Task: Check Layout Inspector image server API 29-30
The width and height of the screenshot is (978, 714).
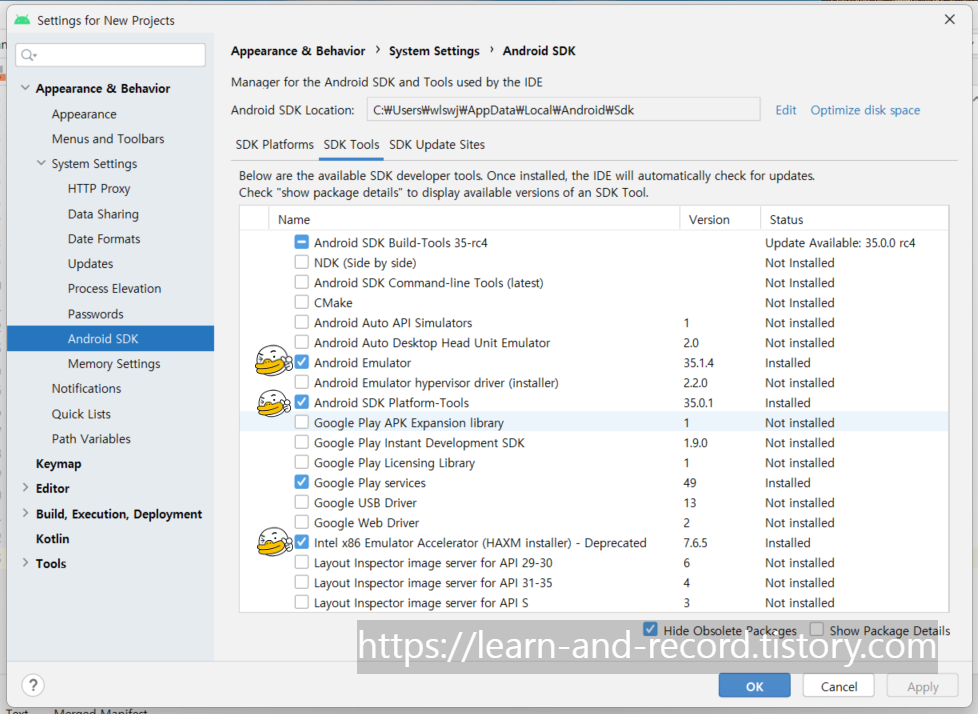Action: 302,562
